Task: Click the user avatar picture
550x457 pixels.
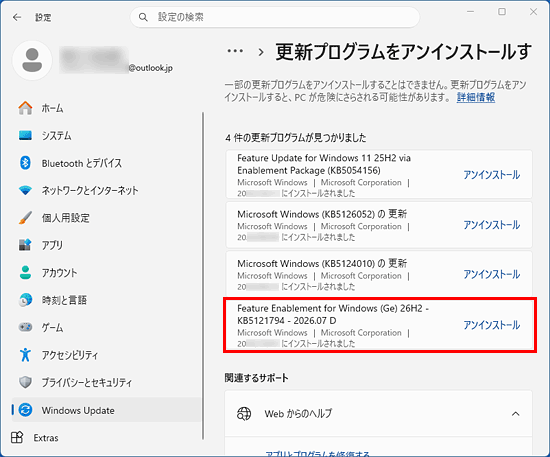Action: tap(32, 60)
